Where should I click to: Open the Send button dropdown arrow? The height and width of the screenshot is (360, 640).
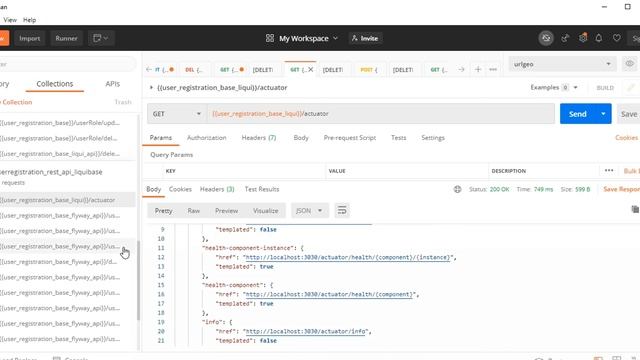pos(603,114)
